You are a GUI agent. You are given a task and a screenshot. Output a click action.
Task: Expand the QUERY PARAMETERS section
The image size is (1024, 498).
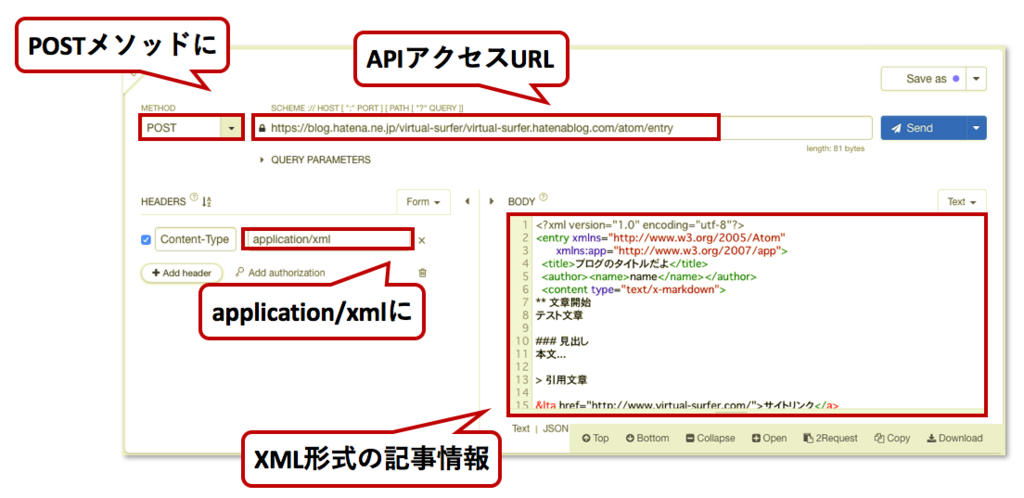pos(315,159)
